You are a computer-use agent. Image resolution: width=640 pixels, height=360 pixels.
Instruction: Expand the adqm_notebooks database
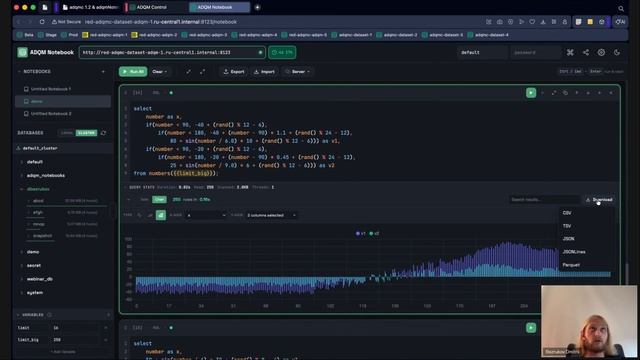point(45,176)
